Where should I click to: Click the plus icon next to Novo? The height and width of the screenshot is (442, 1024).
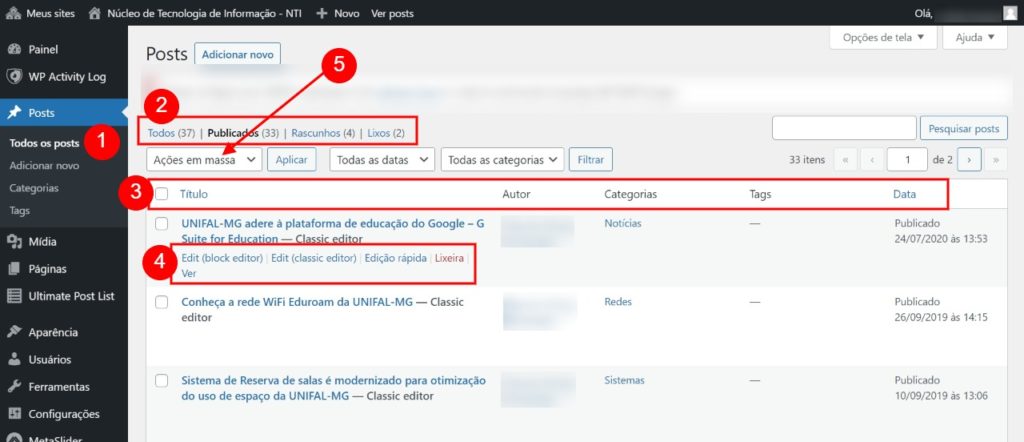point(321,13)
